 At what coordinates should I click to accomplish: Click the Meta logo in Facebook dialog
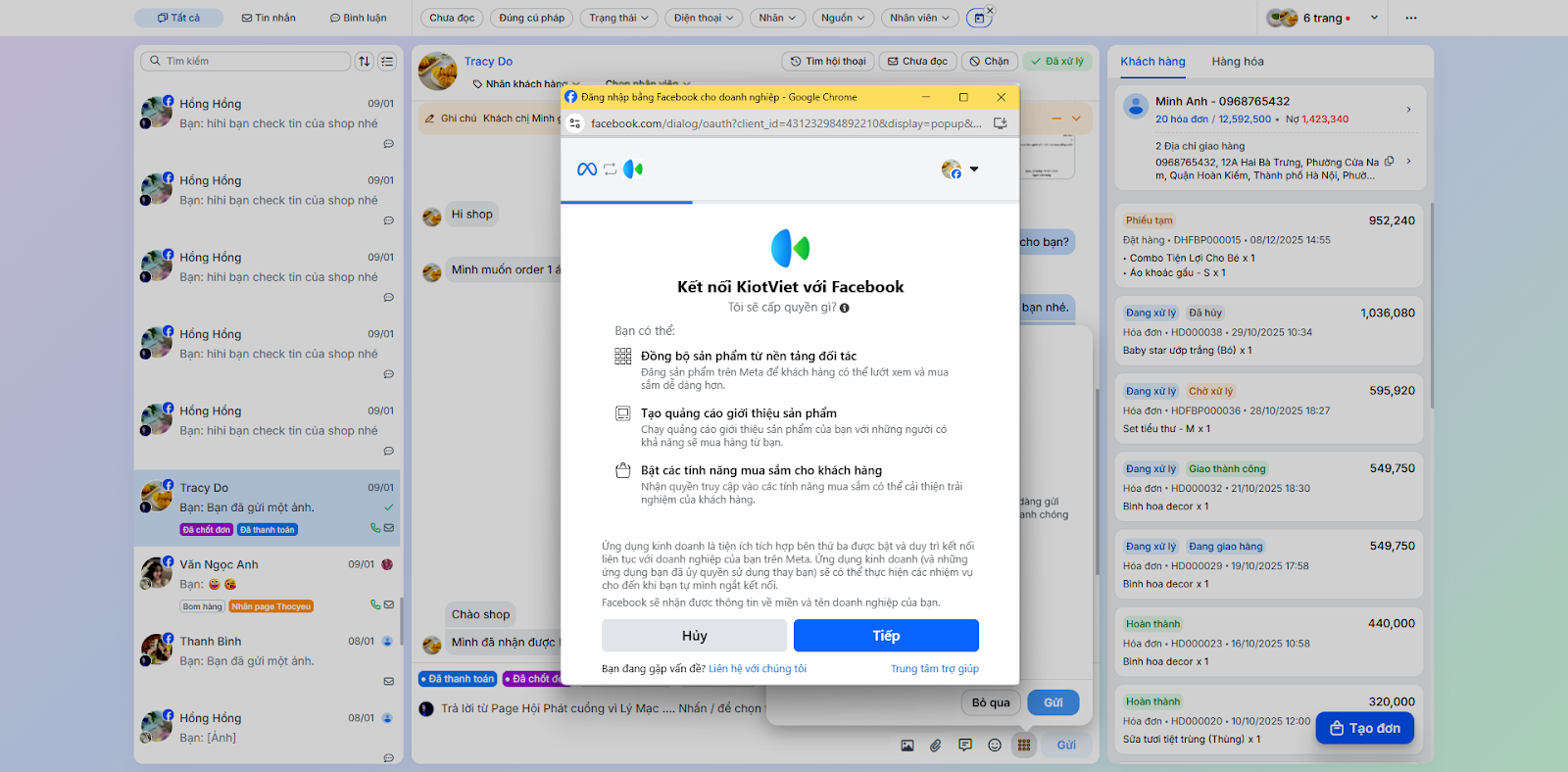(587, 169)
